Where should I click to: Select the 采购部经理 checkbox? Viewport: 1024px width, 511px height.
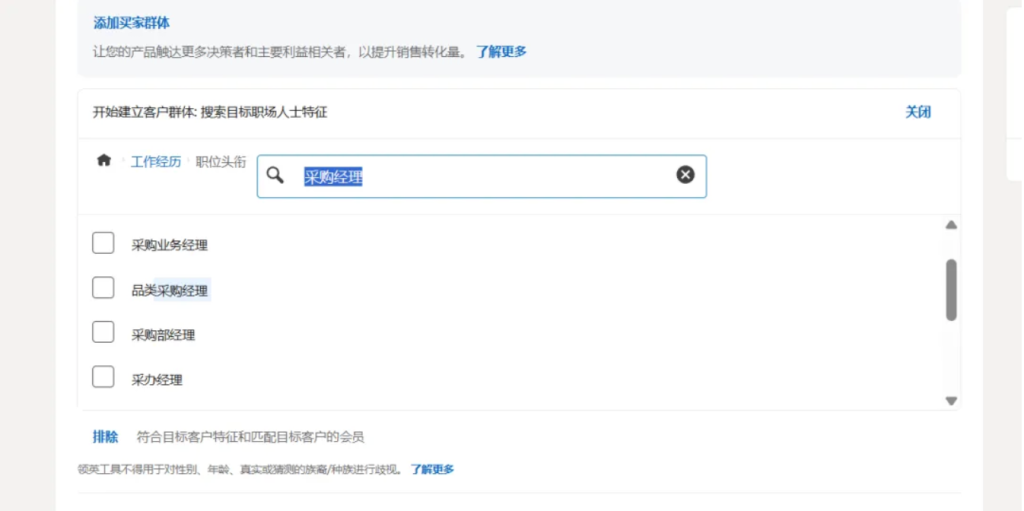tap(103, 332)
